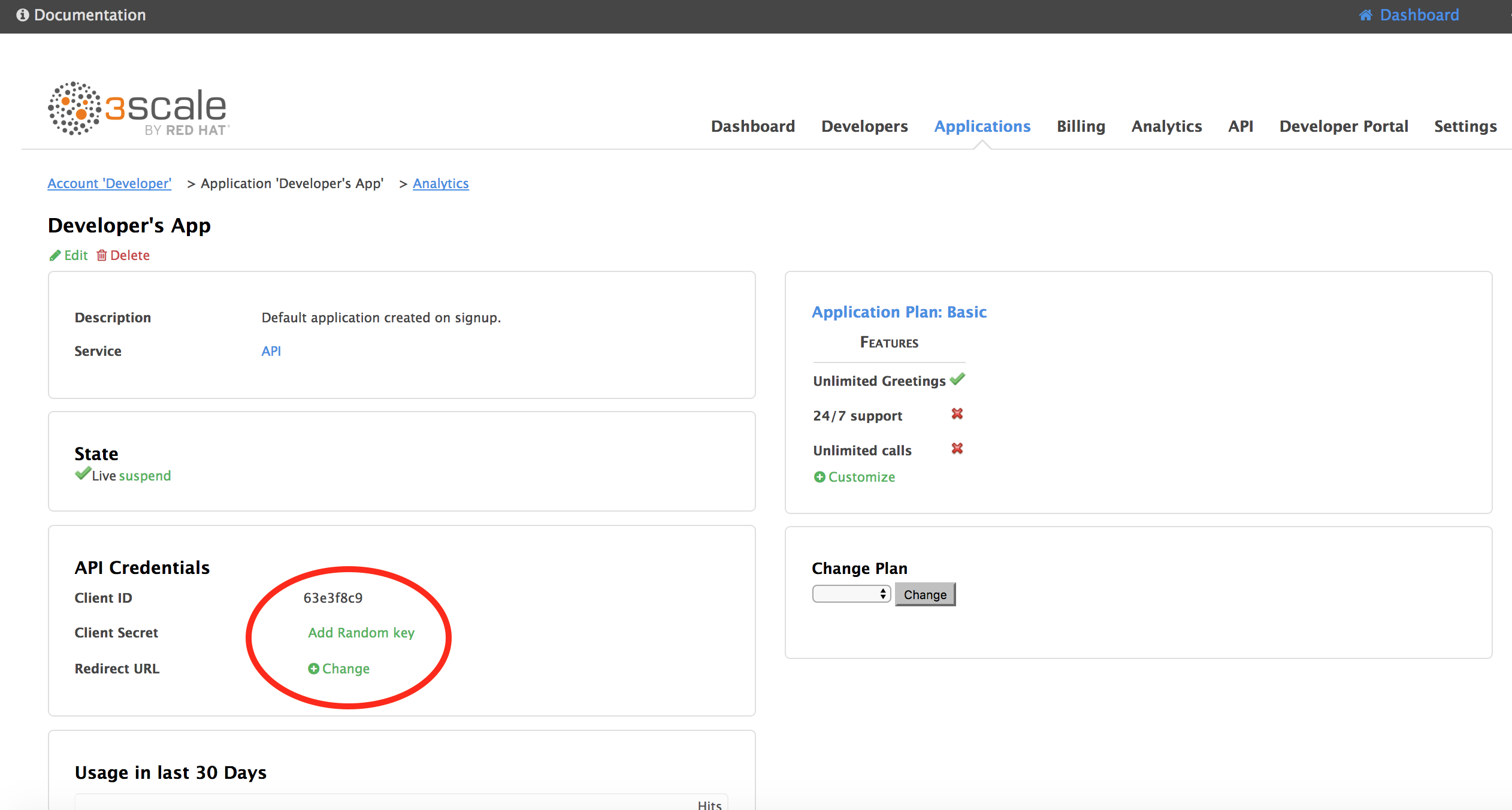Click the Documentation info icon
This screenshot has height=810, width=1512.
[22, 15]
